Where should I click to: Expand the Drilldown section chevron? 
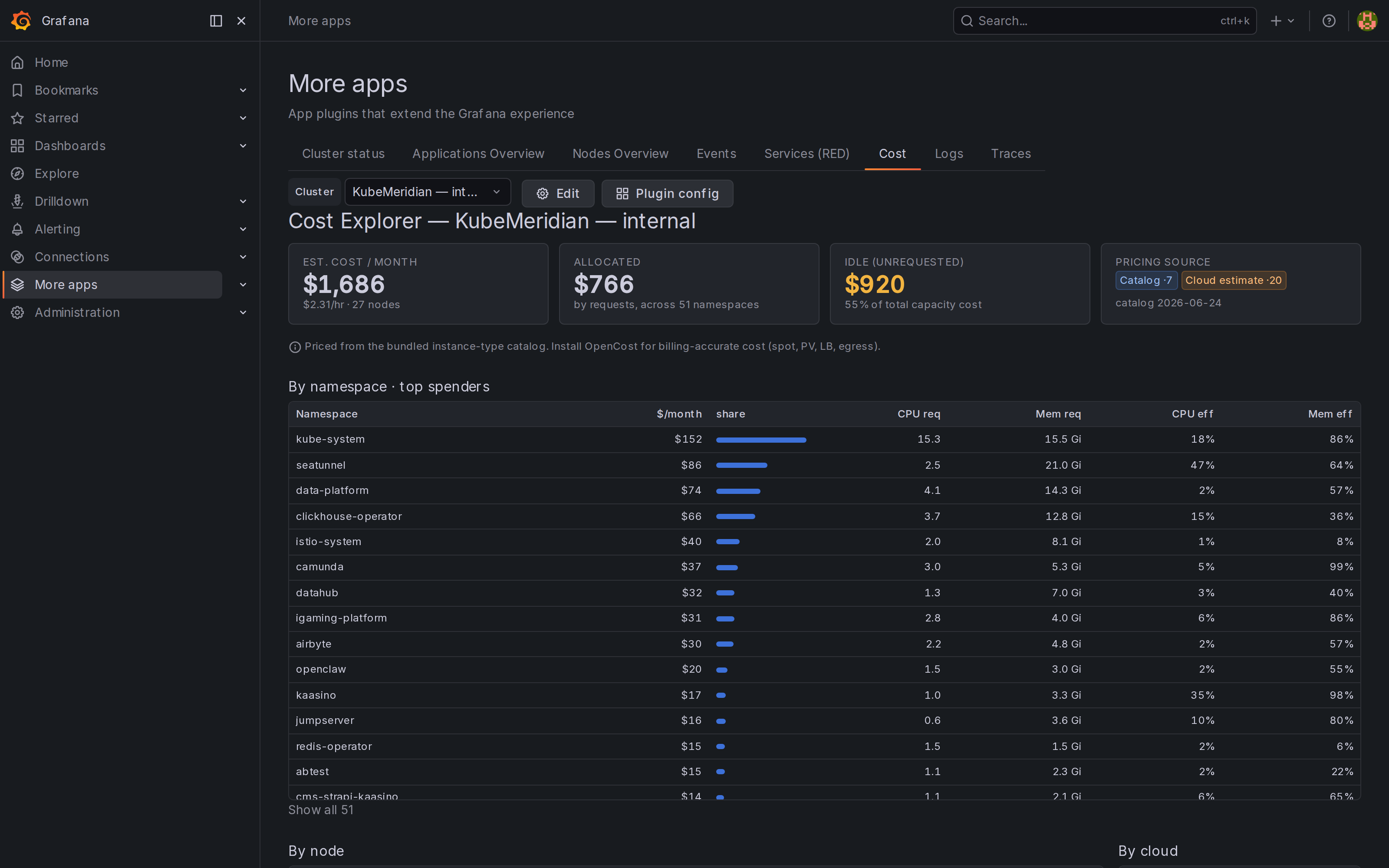point(243,201)
